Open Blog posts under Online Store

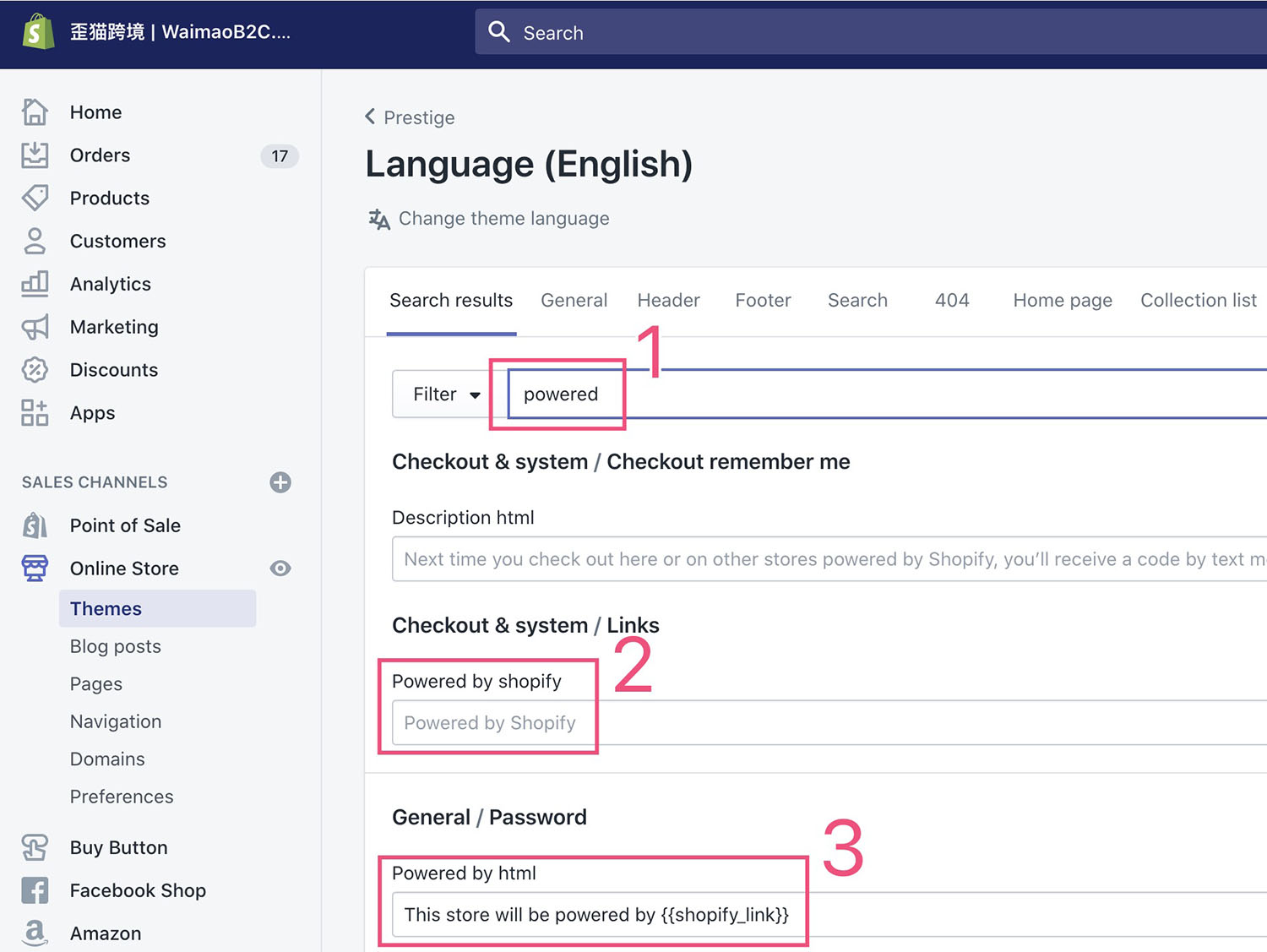115,646
